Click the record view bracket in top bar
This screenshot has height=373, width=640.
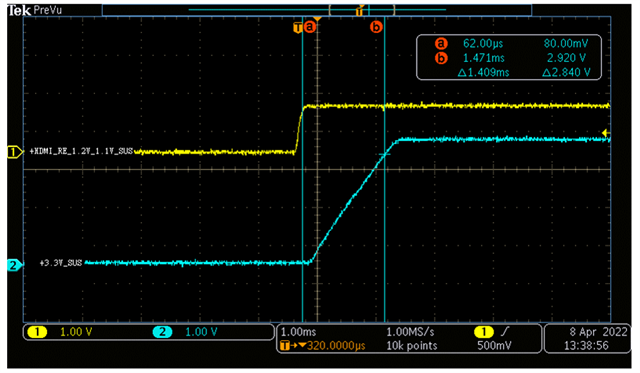click(x=362, y=10)
